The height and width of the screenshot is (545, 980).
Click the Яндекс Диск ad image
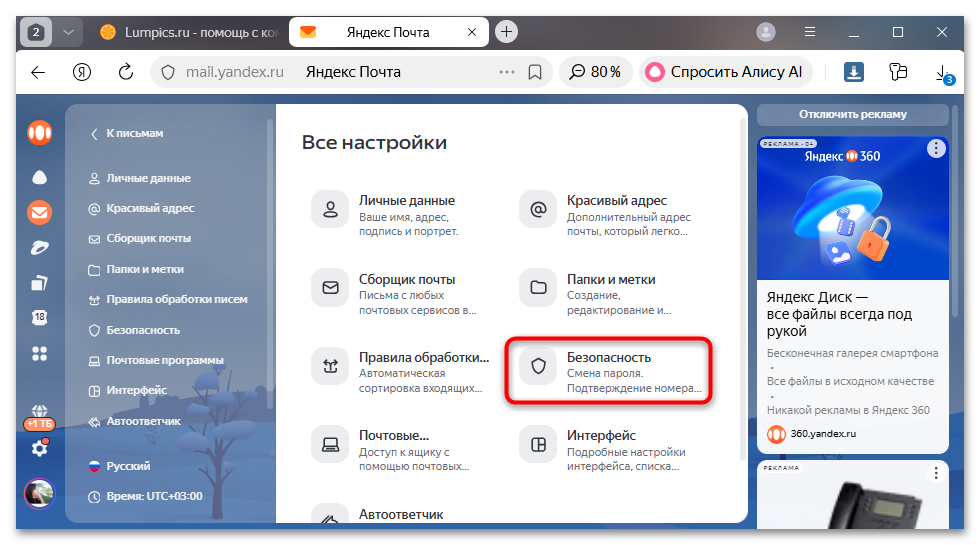click(852, 208)
